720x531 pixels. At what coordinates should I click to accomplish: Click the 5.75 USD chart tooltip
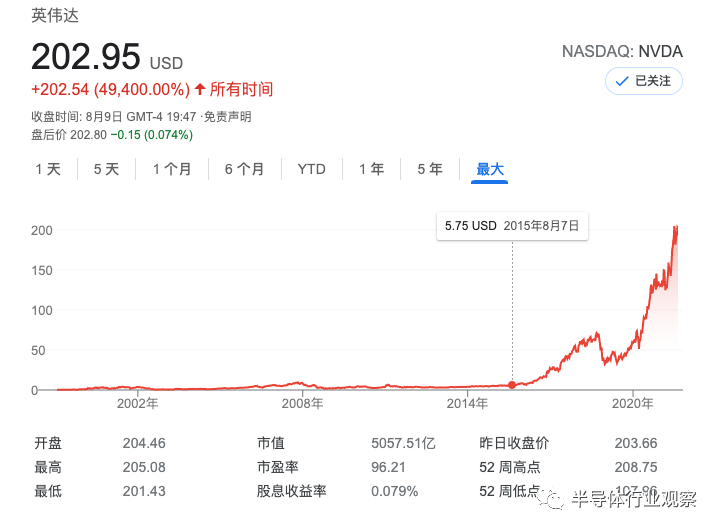point(512,226)
